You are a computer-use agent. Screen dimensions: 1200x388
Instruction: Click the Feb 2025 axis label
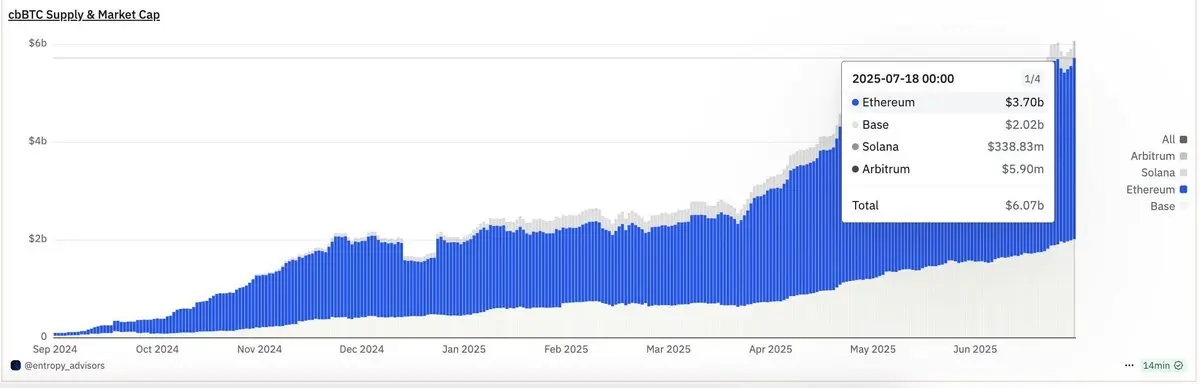pos(565,349)
